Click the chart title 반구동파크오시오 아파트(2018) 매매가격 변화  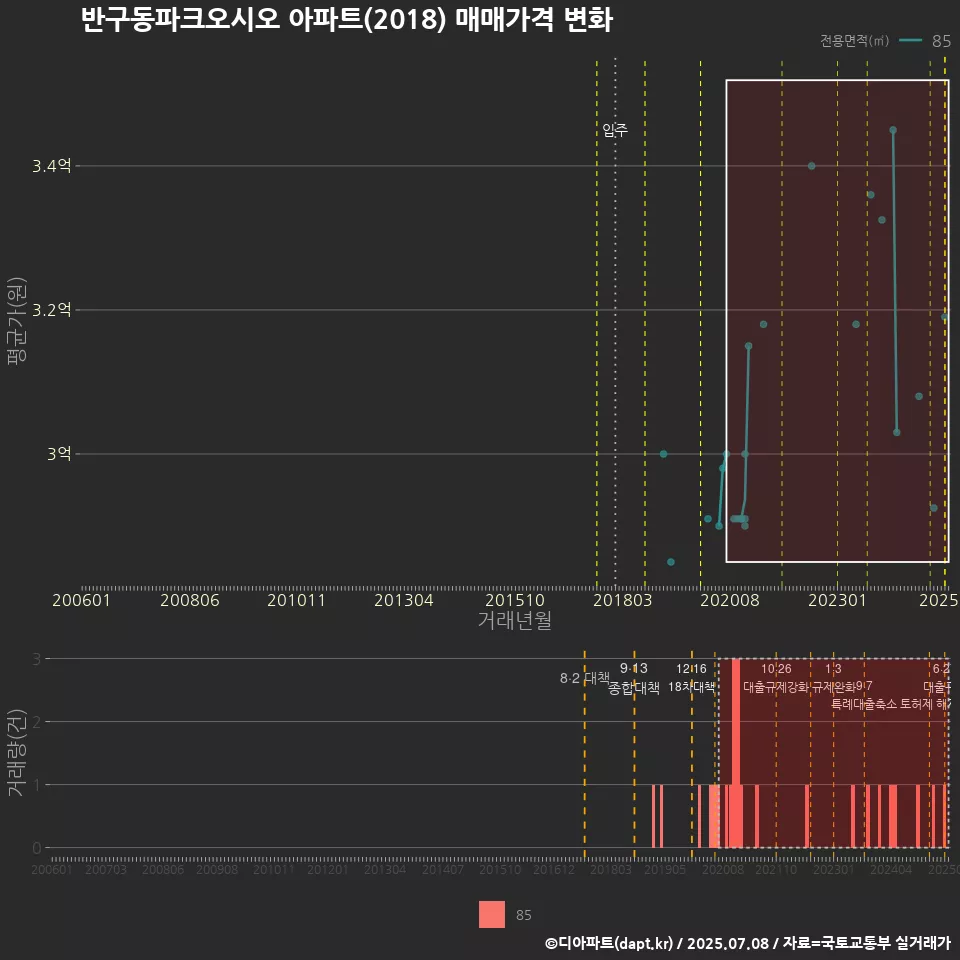coord(347,20)
